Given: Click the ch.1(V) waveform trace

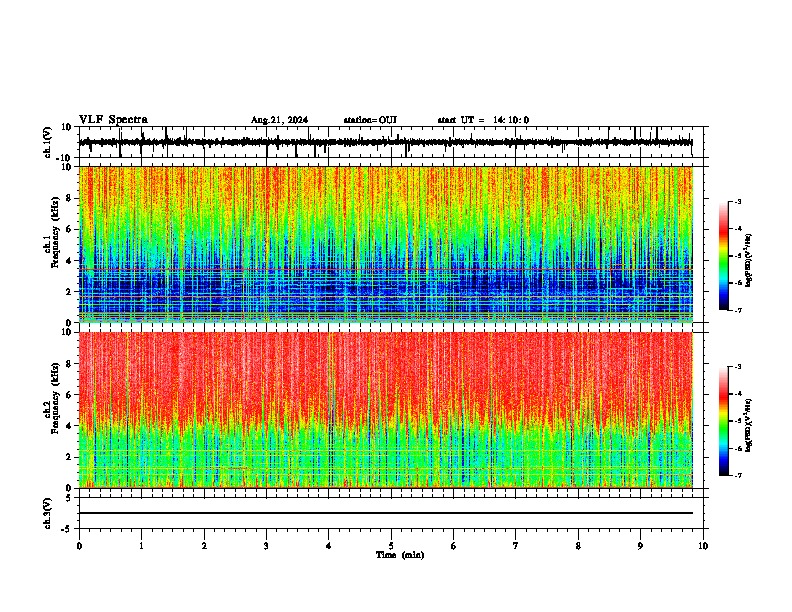Looking at the screenshot, I should click(x=385, y=142).
